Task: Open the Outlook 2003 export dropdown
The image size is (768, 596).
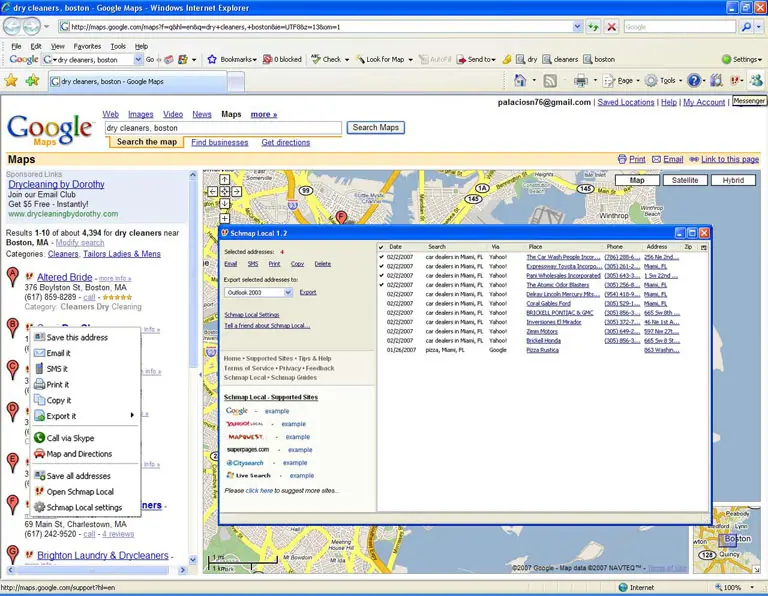Action: point(288,292)
